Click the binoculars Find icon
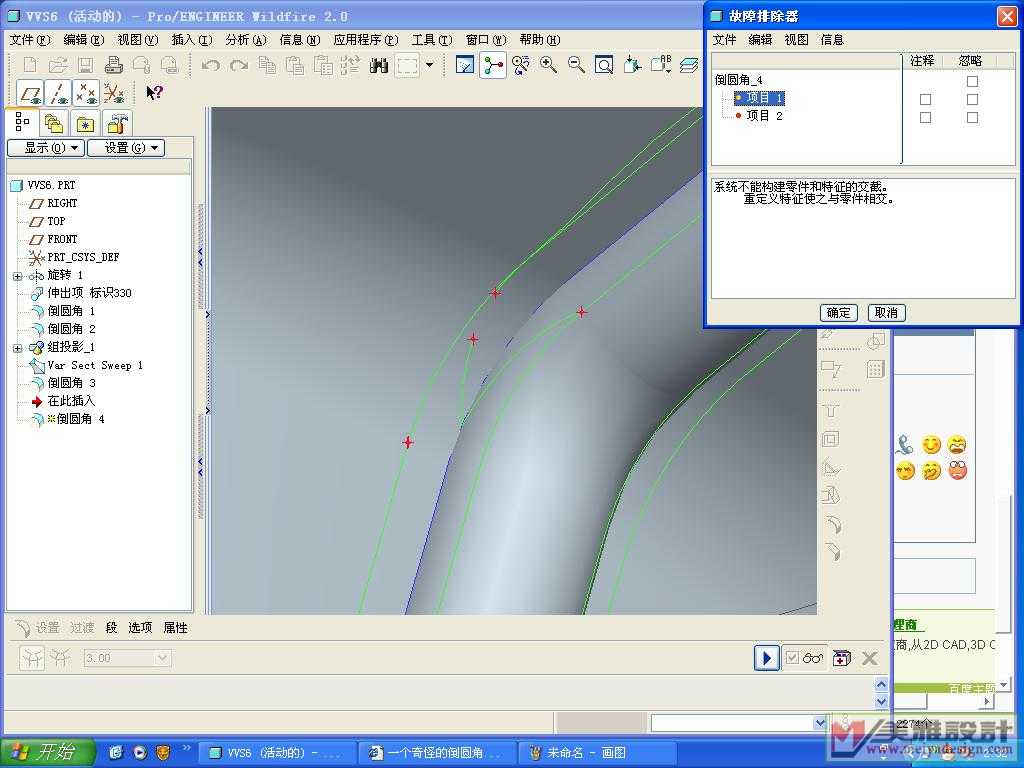 (379, 65)
